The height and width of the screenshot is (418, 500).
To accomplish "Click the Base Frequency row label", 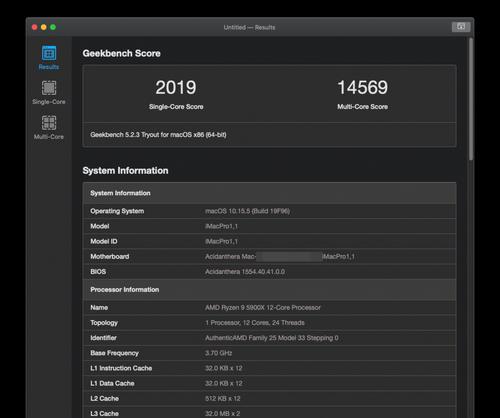I will 114,353.
